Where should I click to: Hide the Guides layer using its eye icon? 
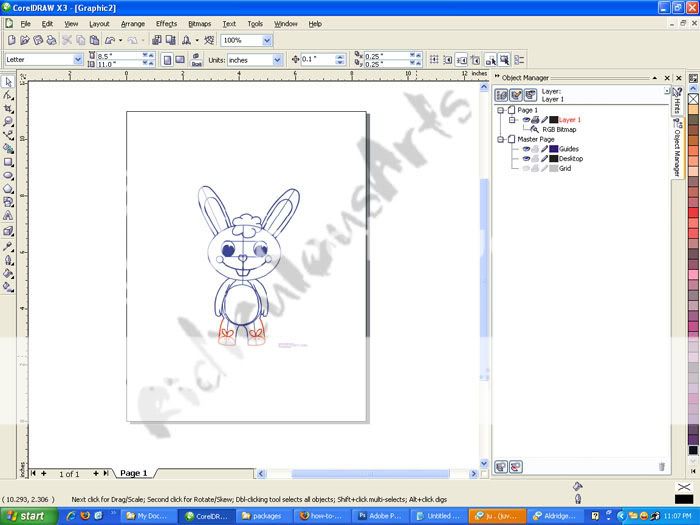coord(526,149)
